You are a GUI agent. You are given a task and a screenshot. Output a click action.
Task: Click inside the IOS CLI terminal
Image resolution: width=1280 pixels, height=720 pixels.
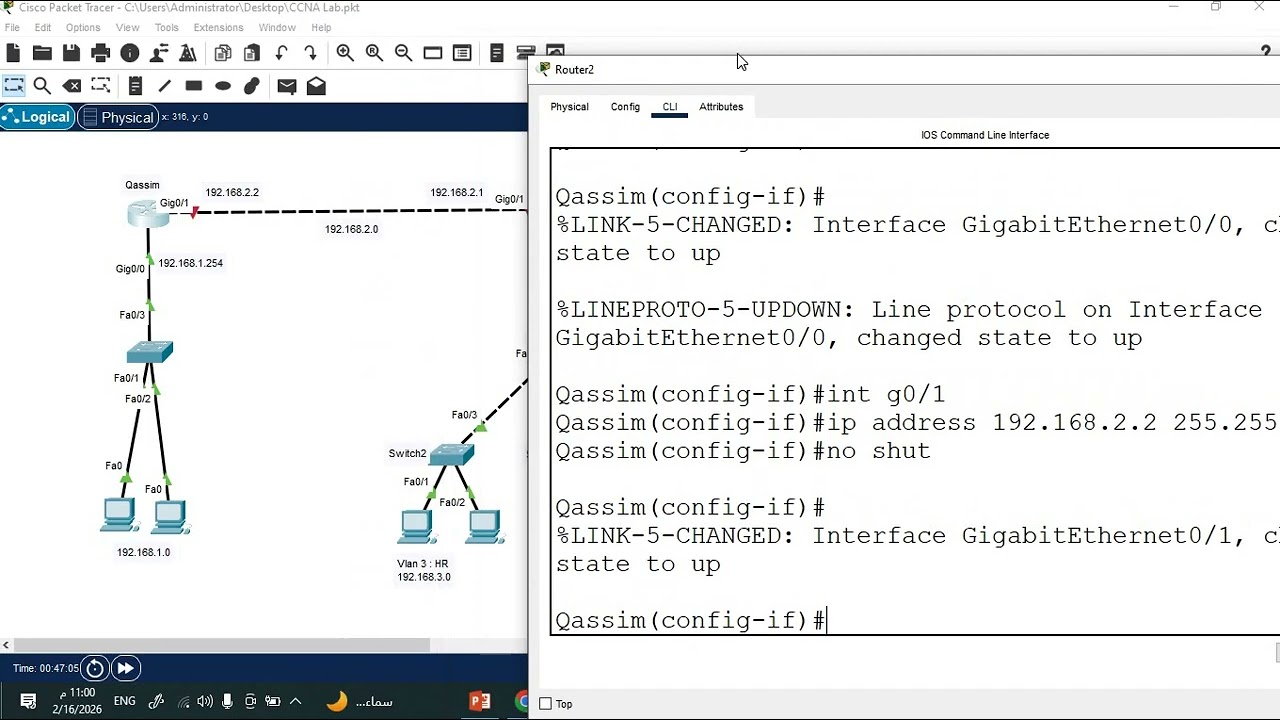(915, 391)
